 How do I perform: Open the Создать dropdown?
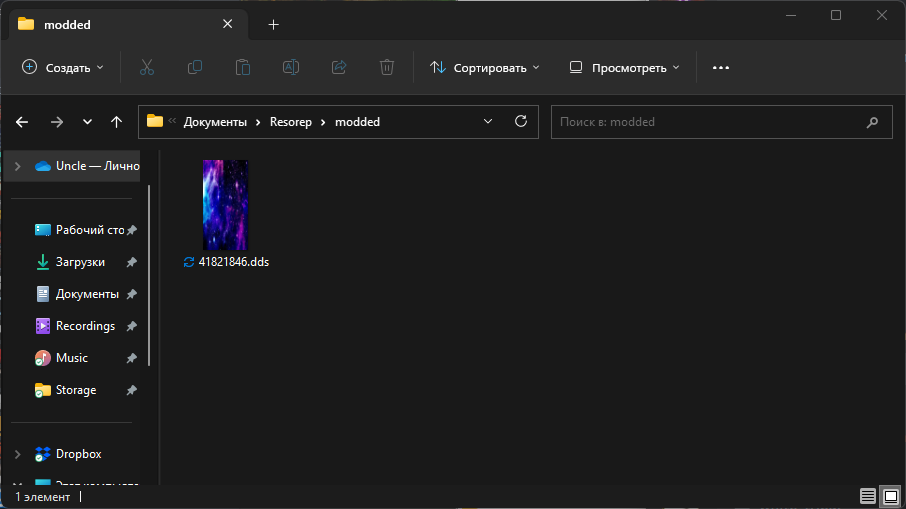click(63, 68)
